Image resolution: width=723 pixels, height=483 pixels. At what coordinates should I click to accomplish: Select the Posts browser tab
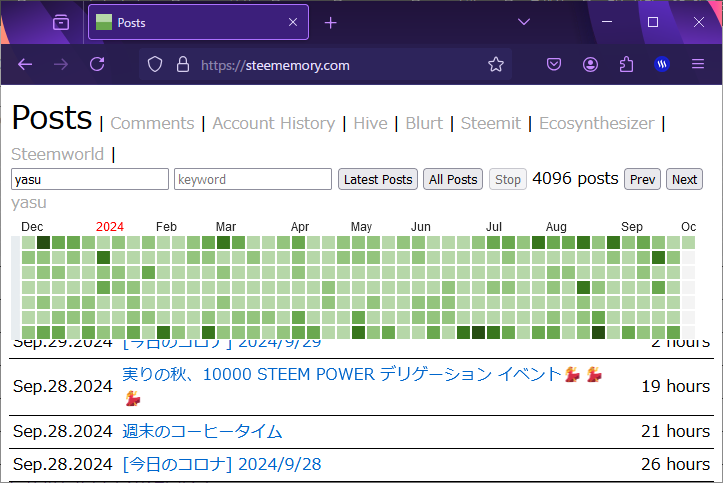pyautogui.click(x=198, y=22)
